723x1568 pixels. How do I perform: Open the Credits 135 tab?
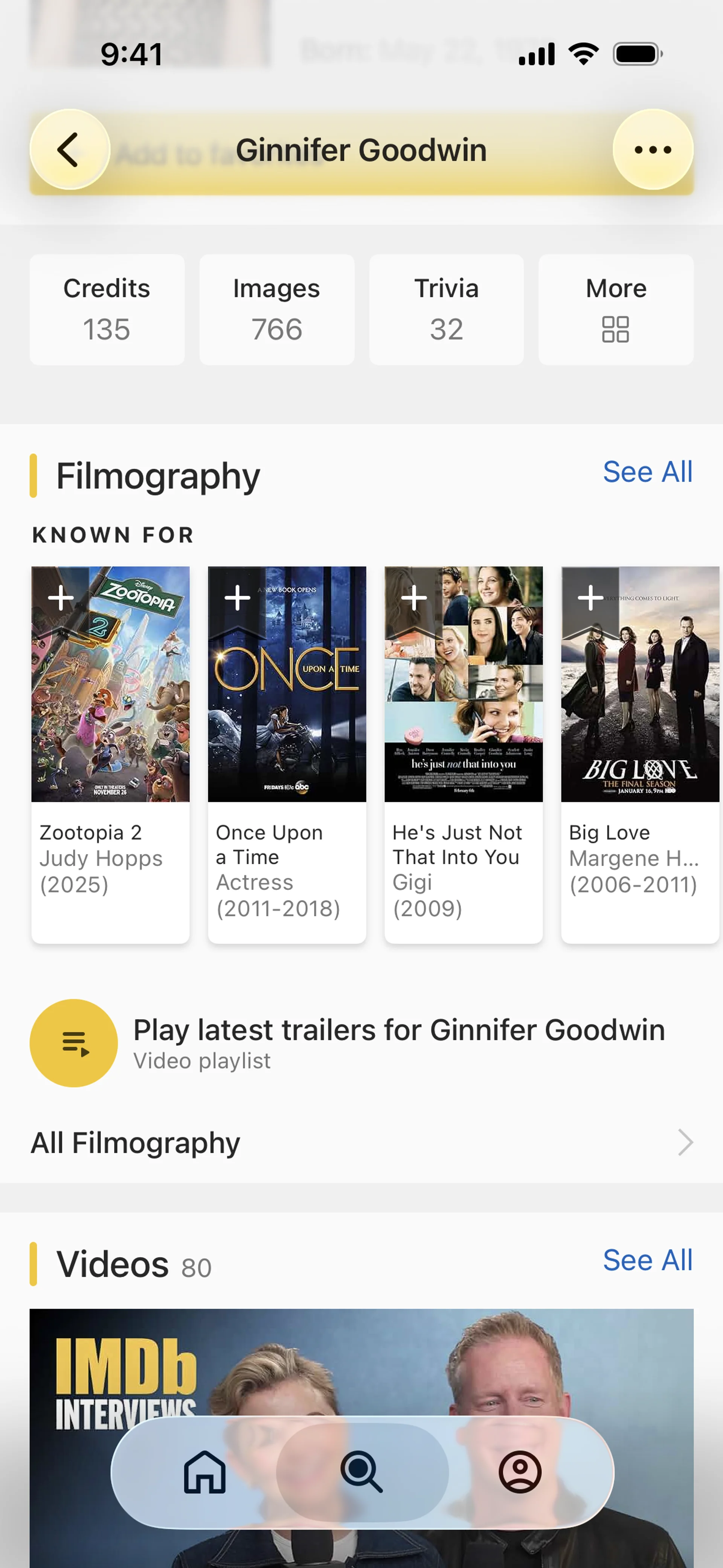point(107,310)
